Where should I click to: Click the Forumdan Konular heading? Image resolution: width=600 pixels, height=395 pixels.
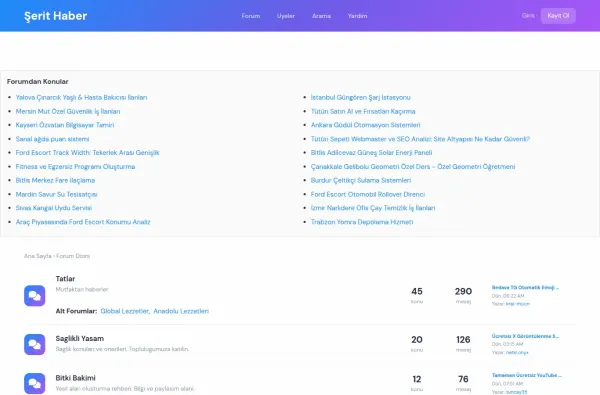pos(38,82)
